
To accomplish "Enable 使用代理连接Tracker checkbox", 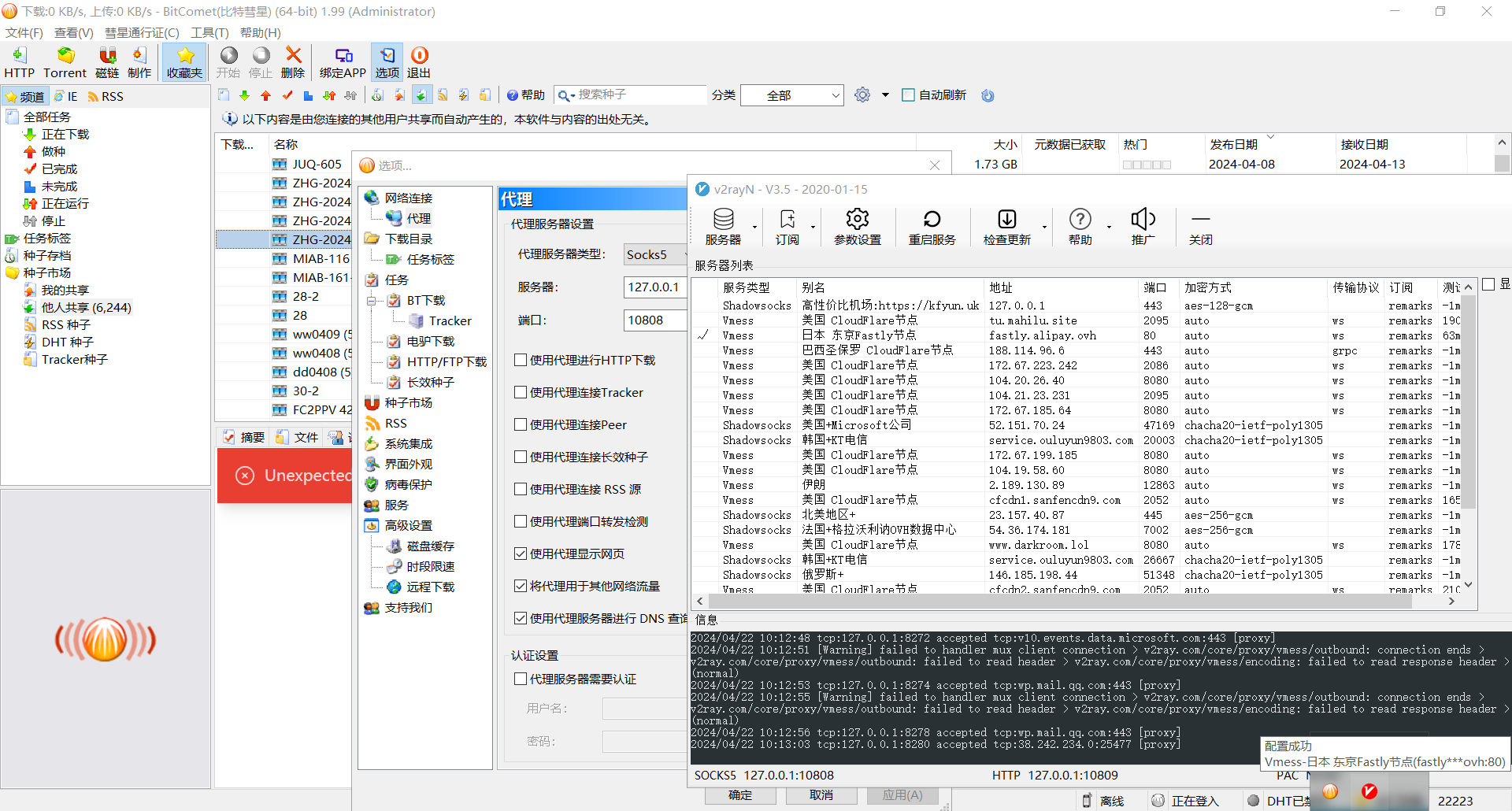I will (x=521, y=392).
